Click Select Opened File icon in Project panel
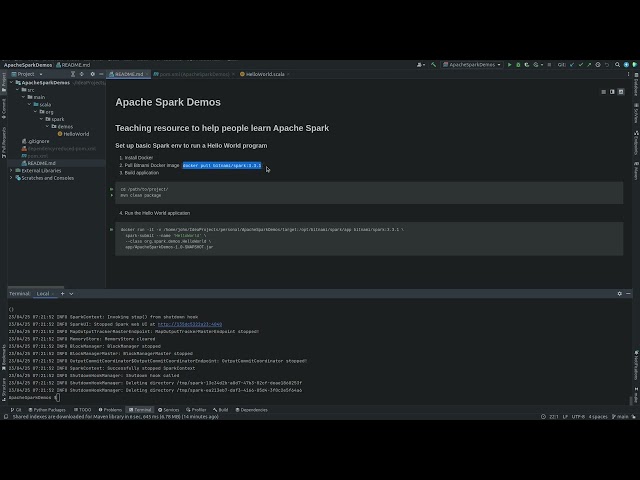 click(x=82, y=74)
